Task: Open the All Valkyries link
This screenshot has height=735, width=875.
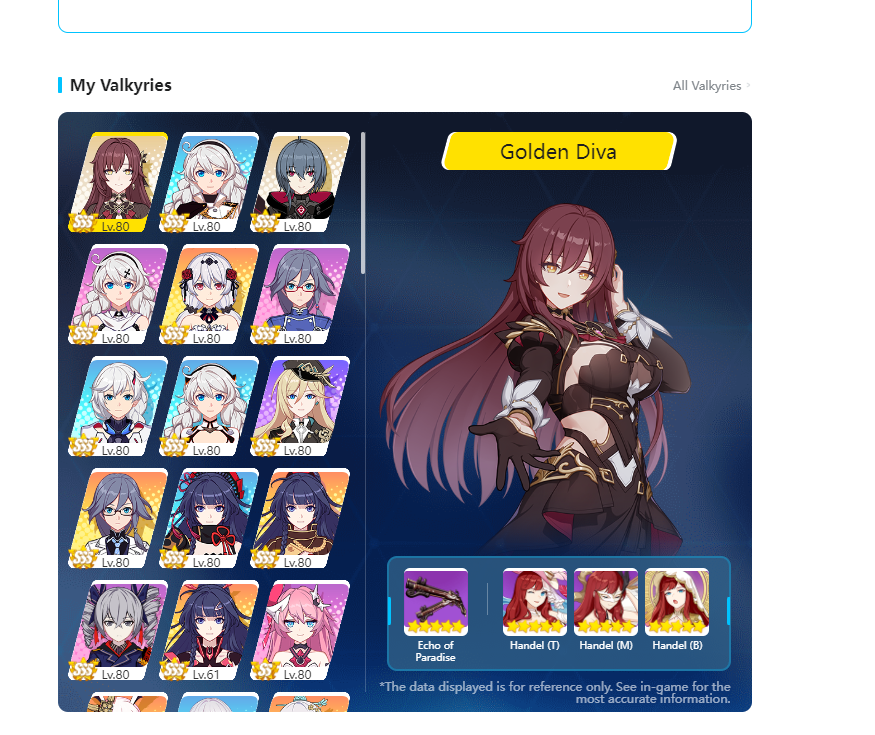Action: tap(706, 86)
